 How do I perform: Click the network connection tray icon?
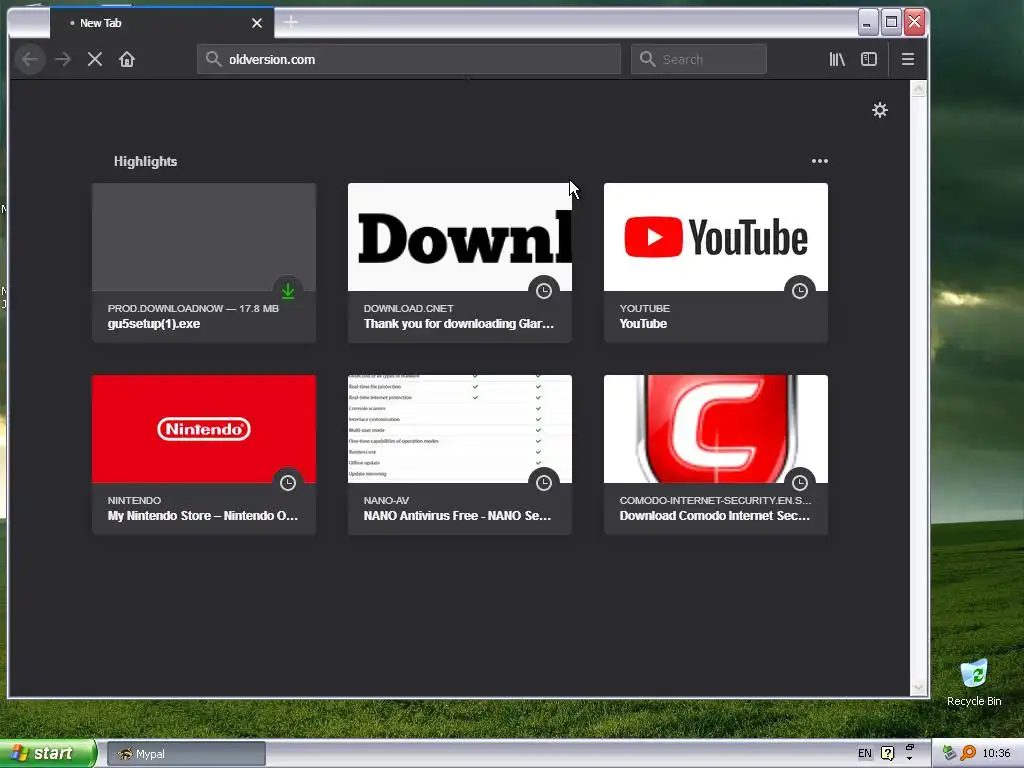click(x=949, y=754)
